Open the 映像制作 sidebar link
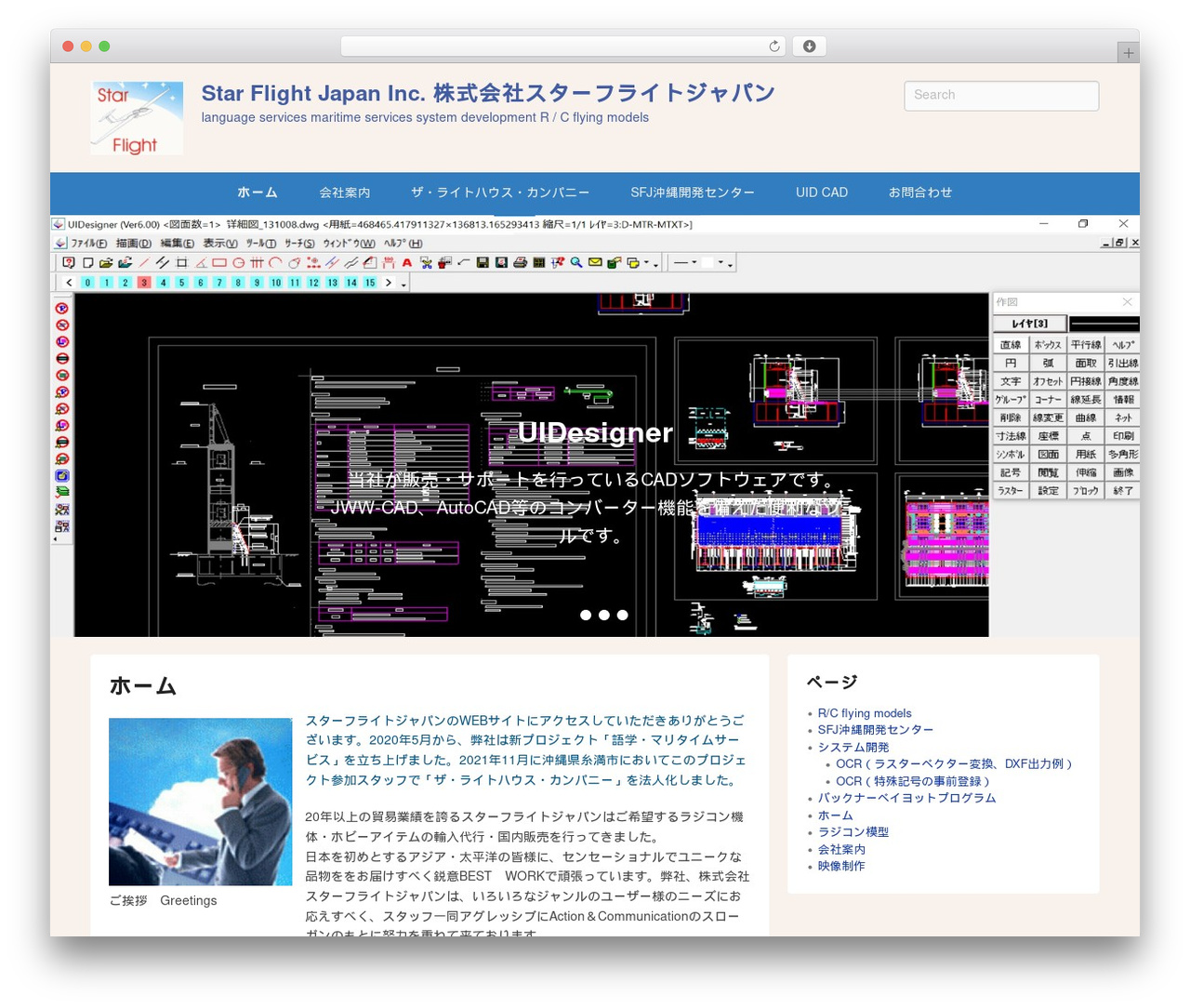Image resolution: width=1190 pixels, height=1008 pixels. [841, 866]
